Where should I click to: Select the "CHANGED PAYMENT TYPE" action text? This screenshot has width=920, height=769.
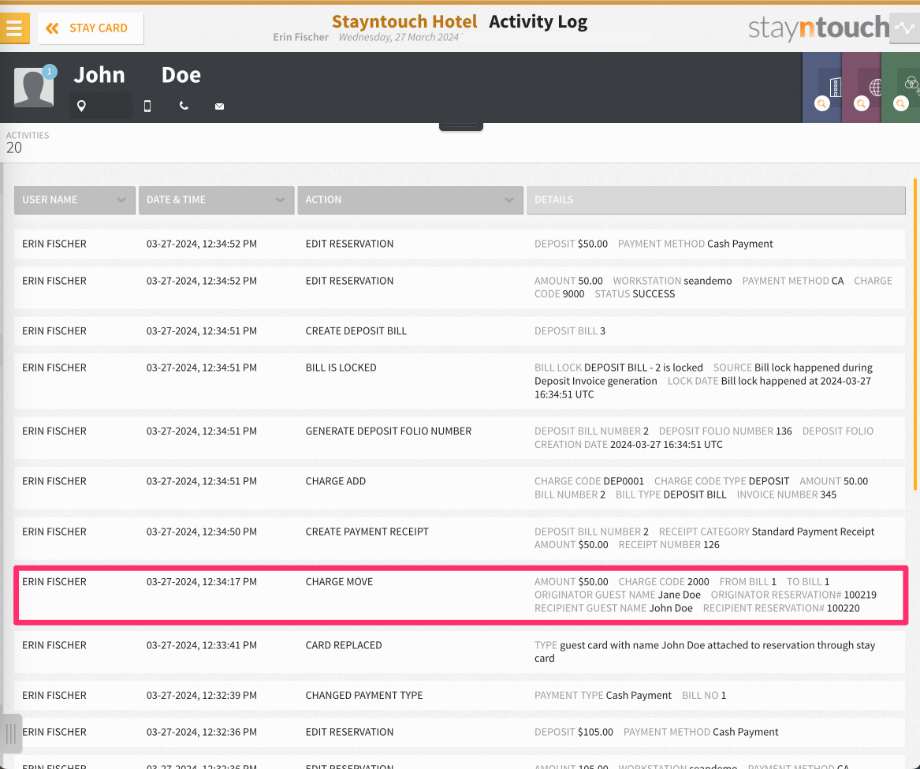(364, 695)
